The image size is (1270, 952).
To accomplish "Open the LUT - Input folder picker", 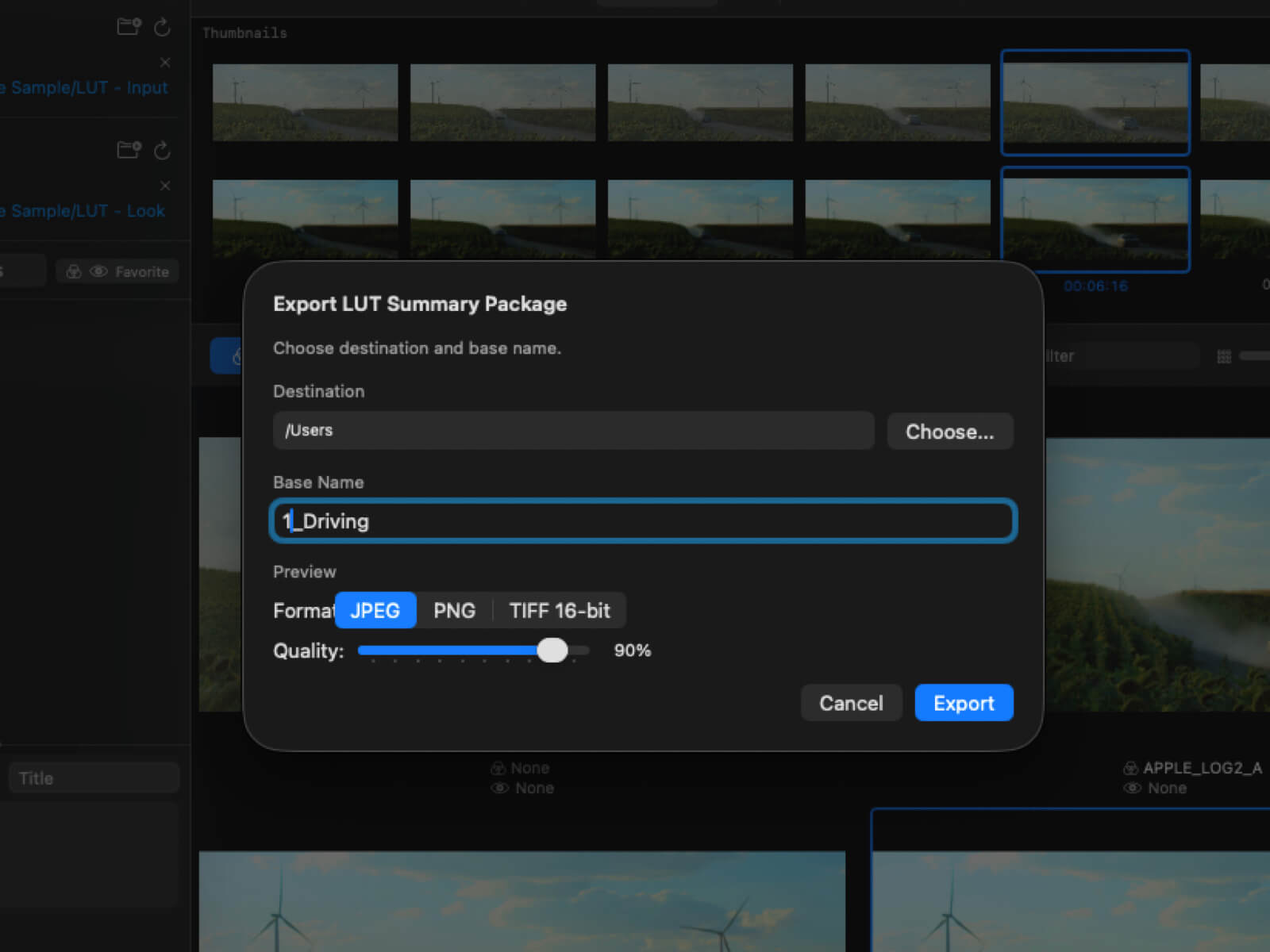I will click(x=128, y=26).
